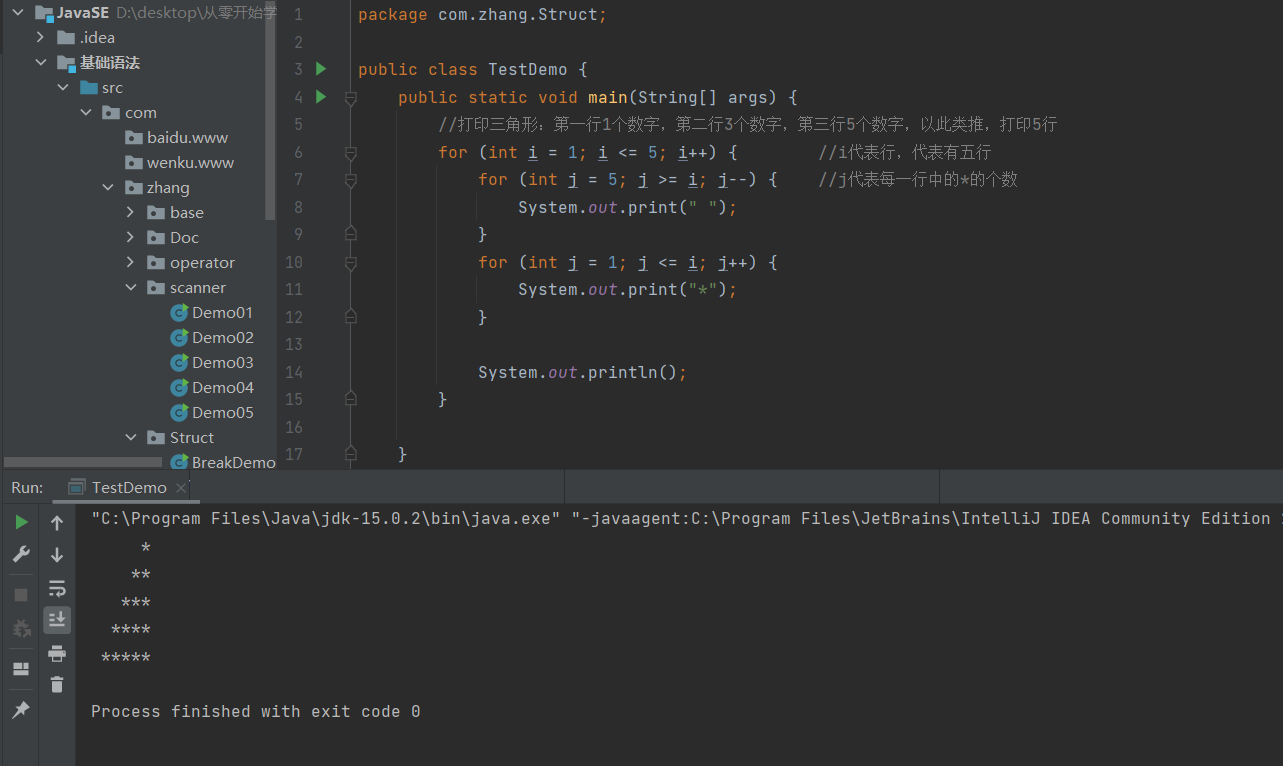Click the JavaSE module folder icon
Viewport: 1283px width, 766px height.
(x=43, y=12)
